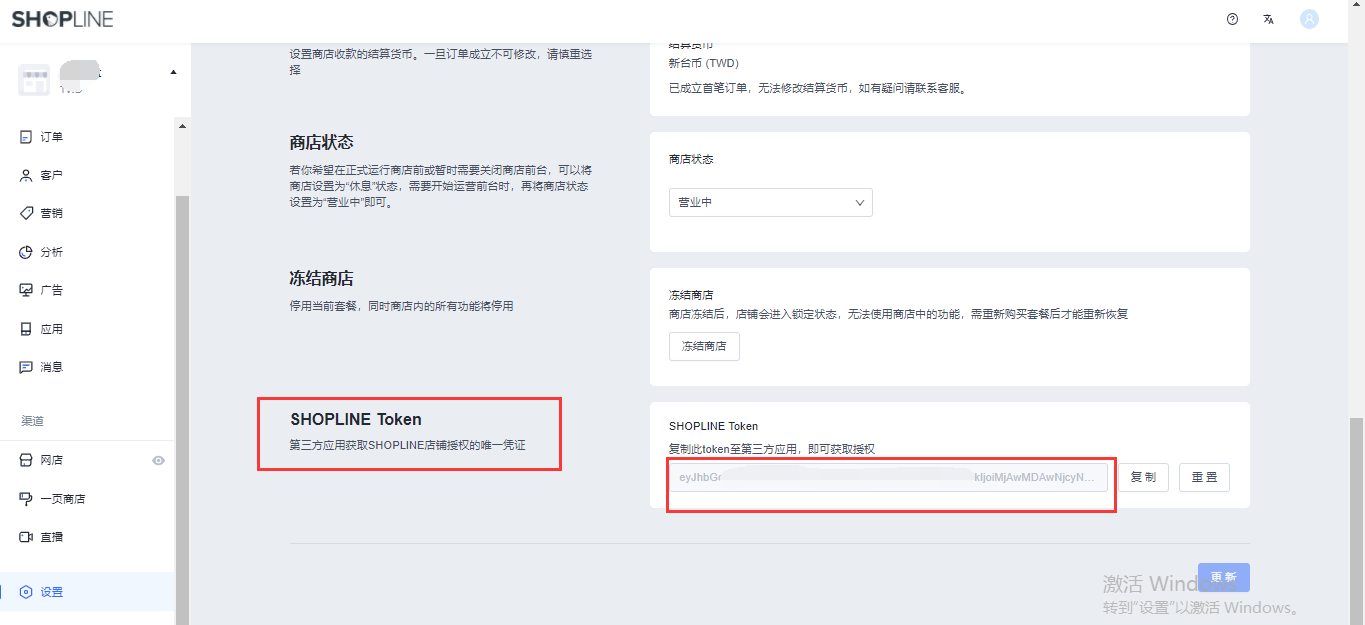Click the 客户 customers icon
The image size is (1365, 625).
tap(27, 175)
